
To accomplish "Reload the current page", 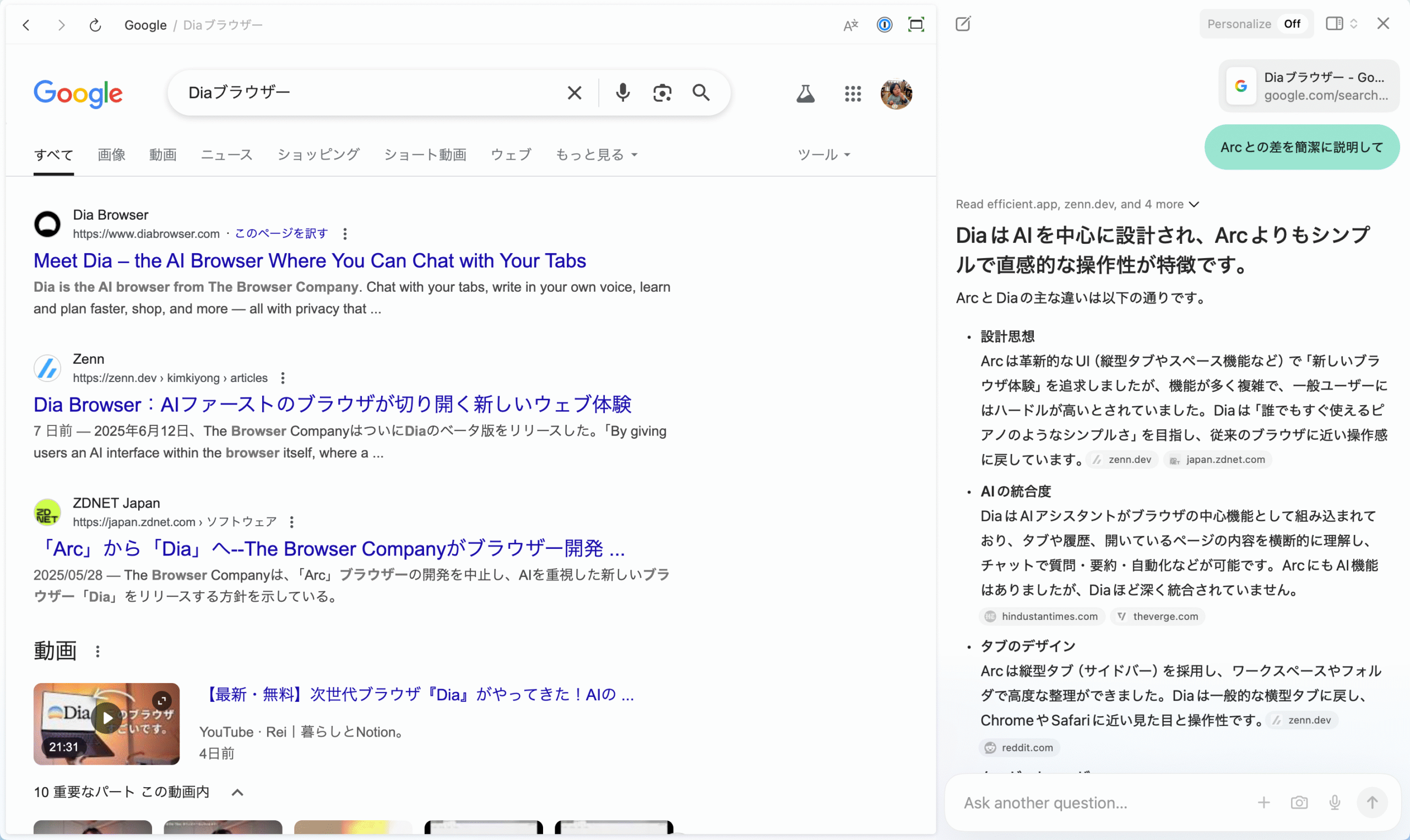I will pyautogui.click(x=95, y=25).
